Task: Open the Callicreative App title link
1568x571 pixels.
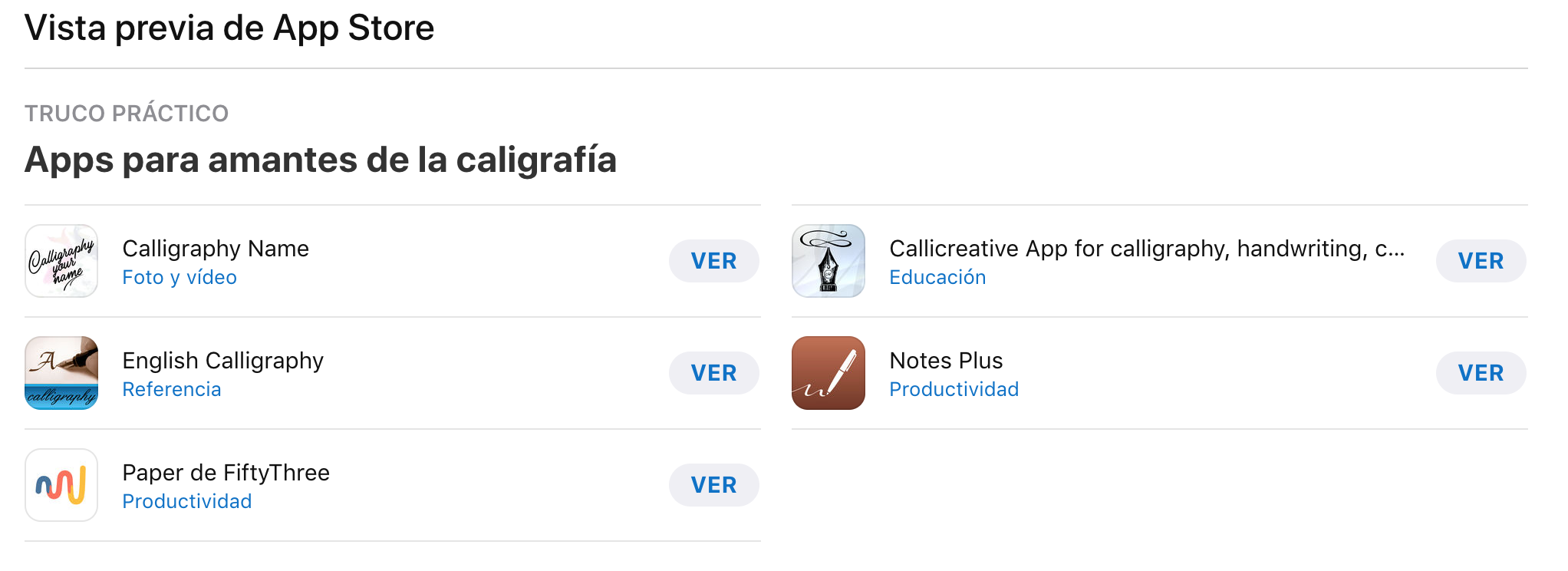Action: [x=1146, y=249]
